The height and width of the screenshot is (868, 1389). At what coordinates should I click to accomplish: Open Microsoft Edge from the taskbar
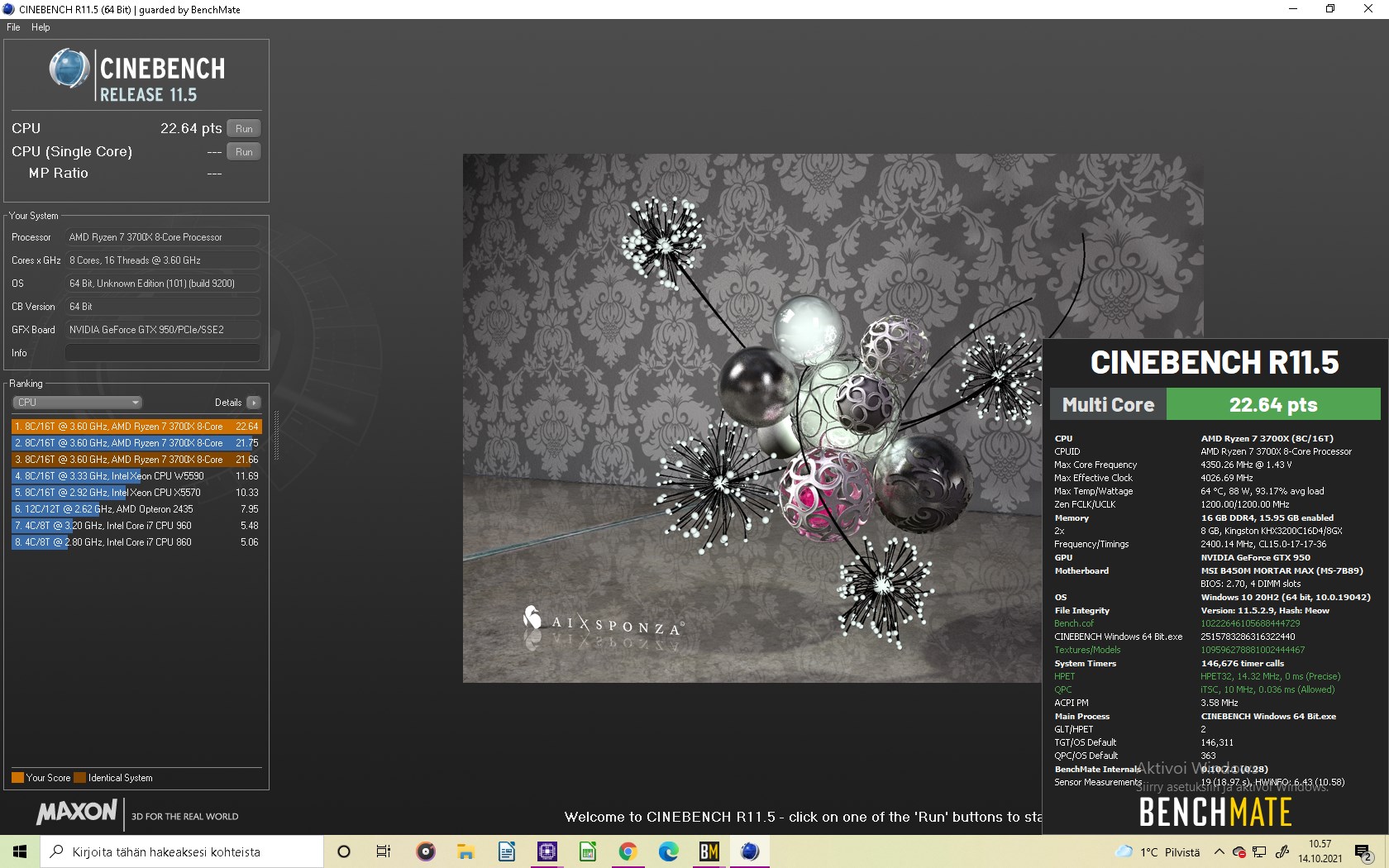(x=669, y=851)
